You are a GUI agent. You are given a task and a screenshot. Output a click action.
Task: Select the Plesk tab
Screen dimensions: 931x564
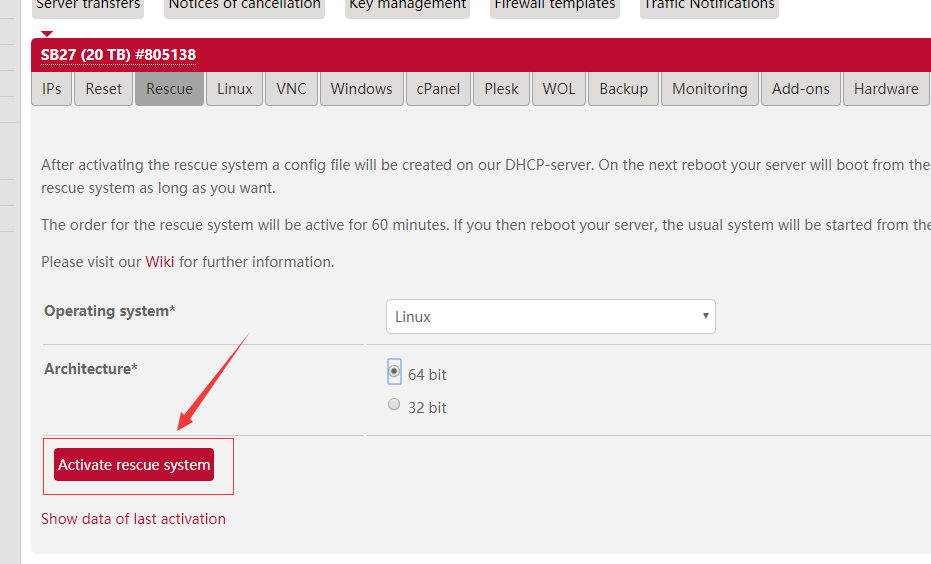coord(501,89)
